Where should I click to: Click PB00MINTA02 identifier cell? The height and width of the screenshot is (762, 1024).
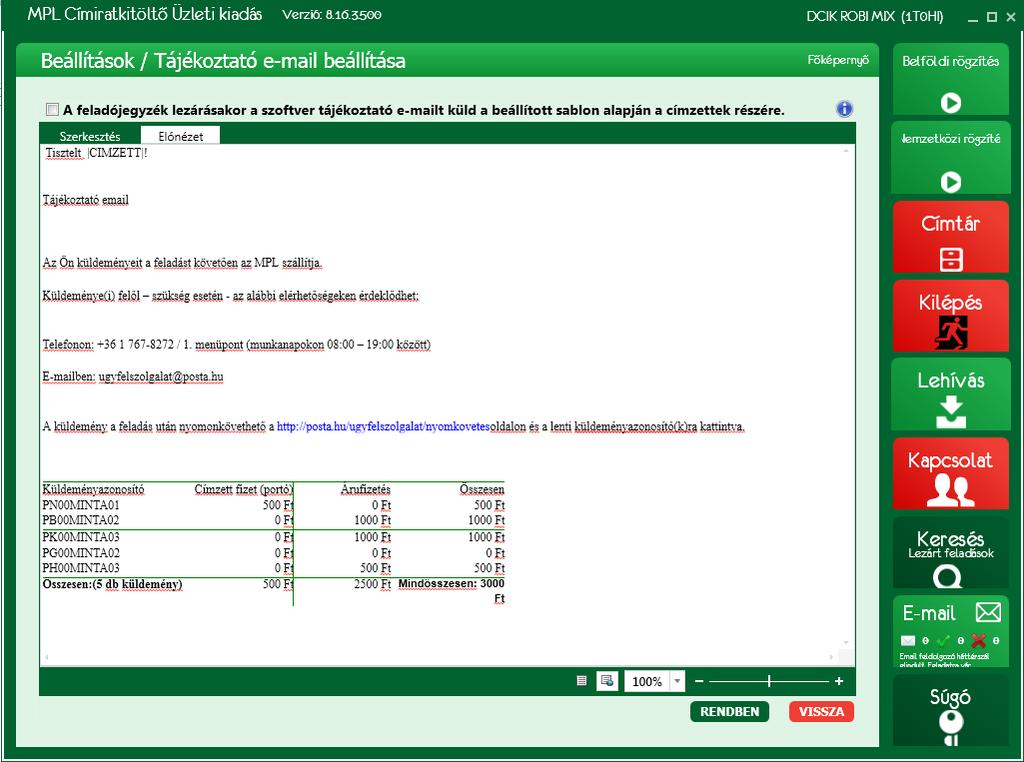[81, 520]
